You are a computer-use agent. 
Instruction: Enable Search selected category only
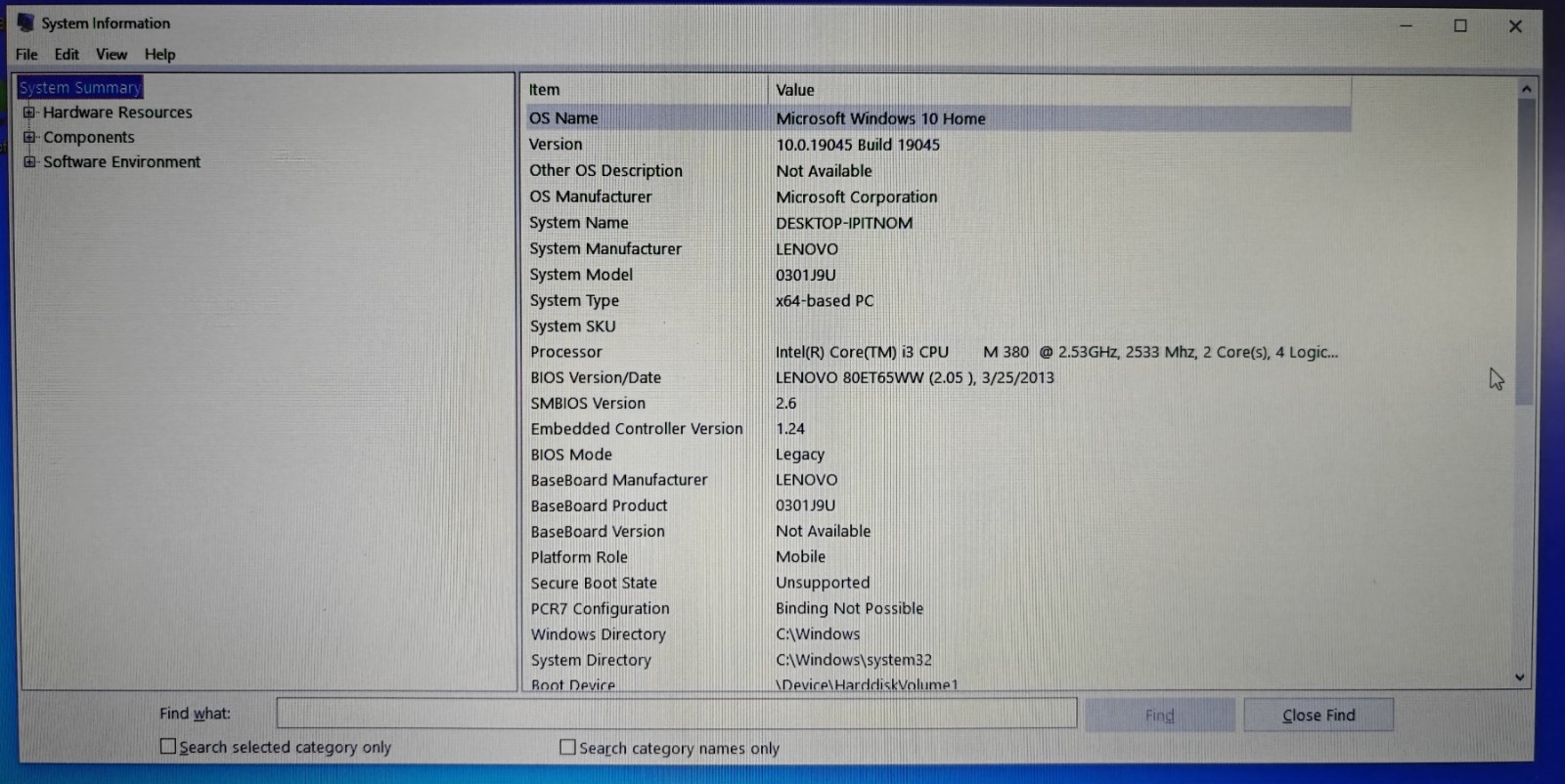tap(168, 746)
